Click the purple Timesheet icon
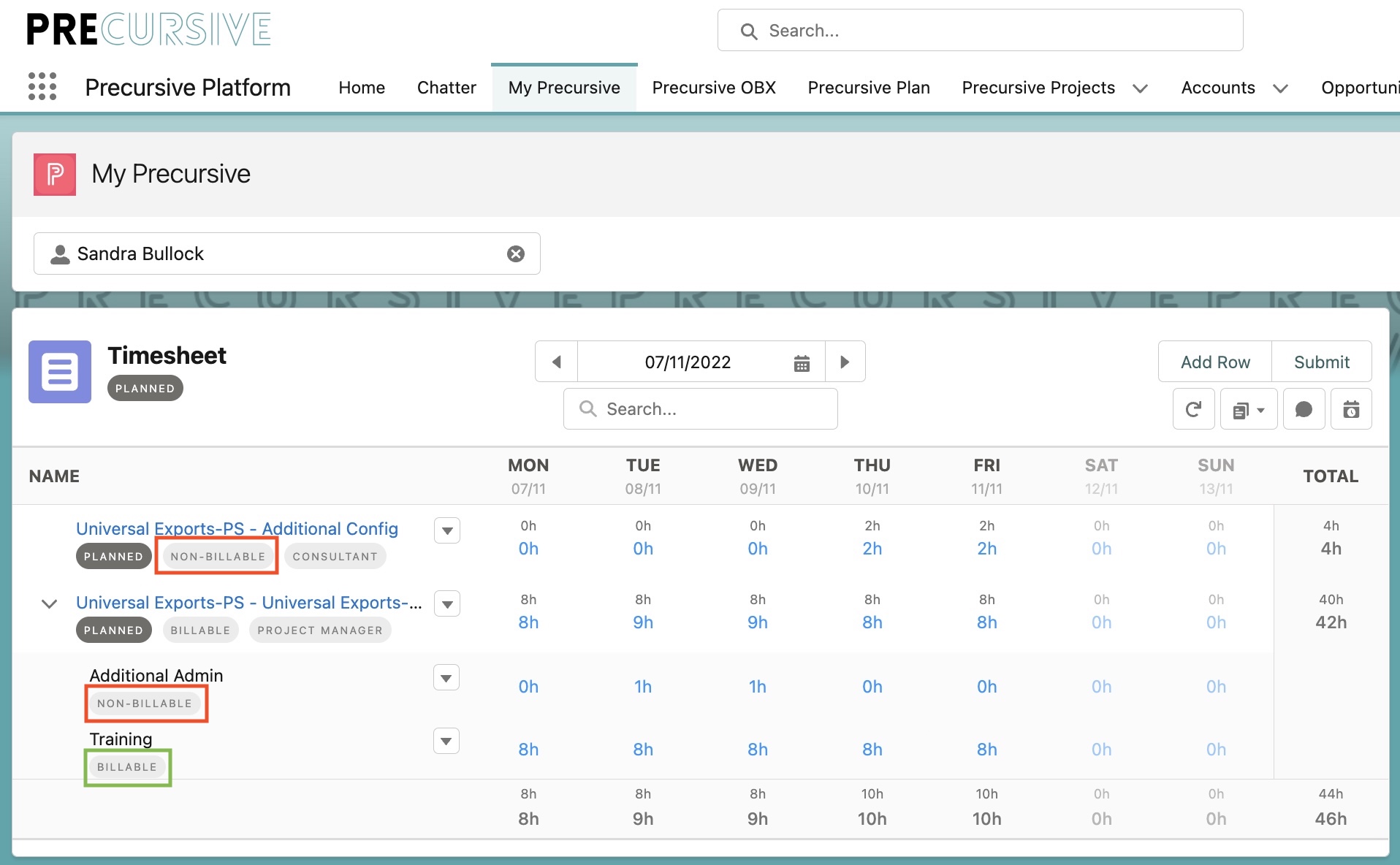 tap(60, 372)
